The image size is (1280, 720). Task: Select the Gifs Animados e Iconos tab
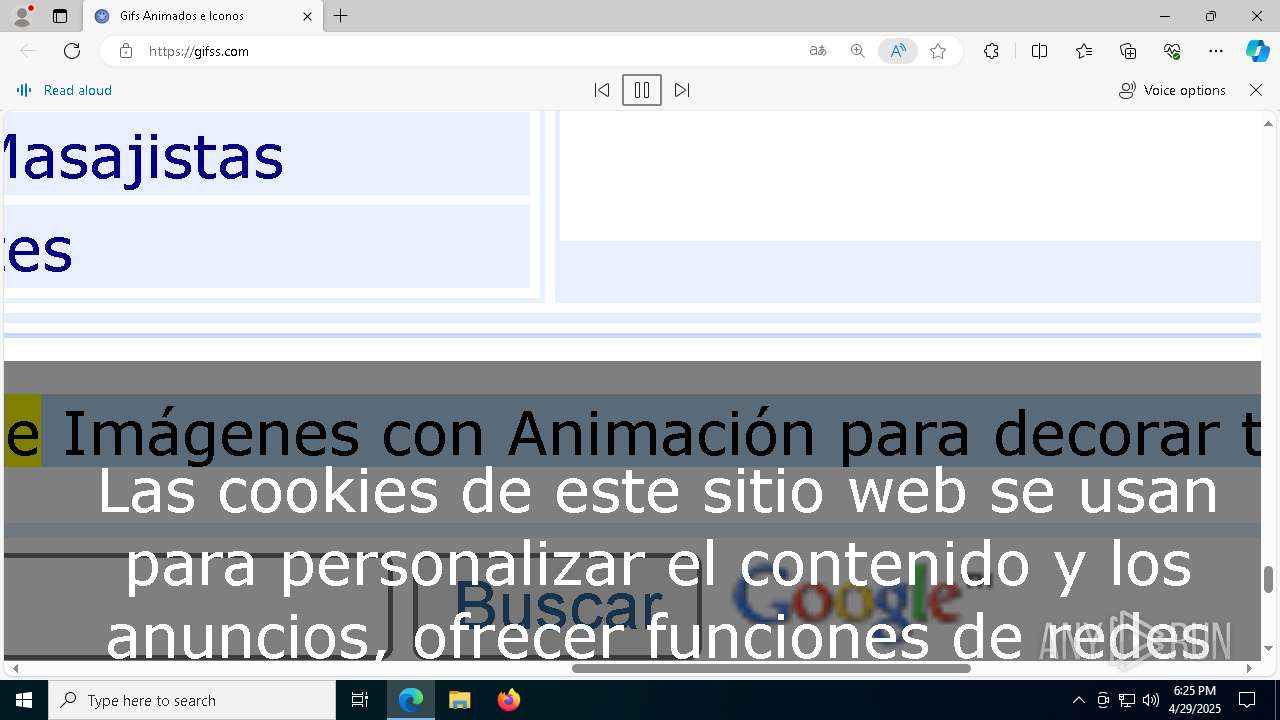[203, 16]
